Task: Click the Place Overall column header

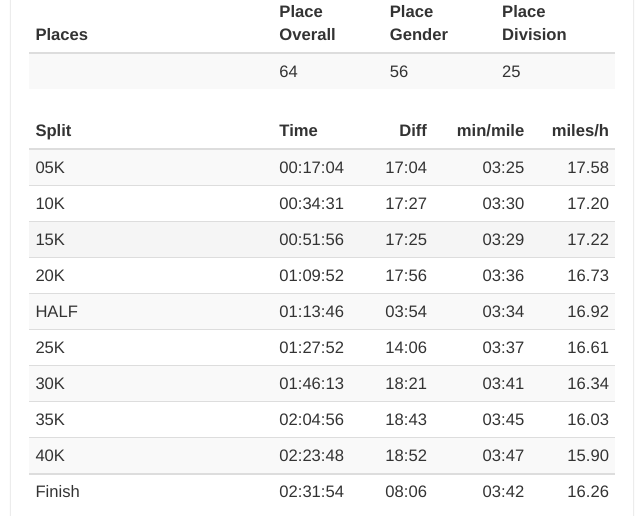Action: pos(307,23)
